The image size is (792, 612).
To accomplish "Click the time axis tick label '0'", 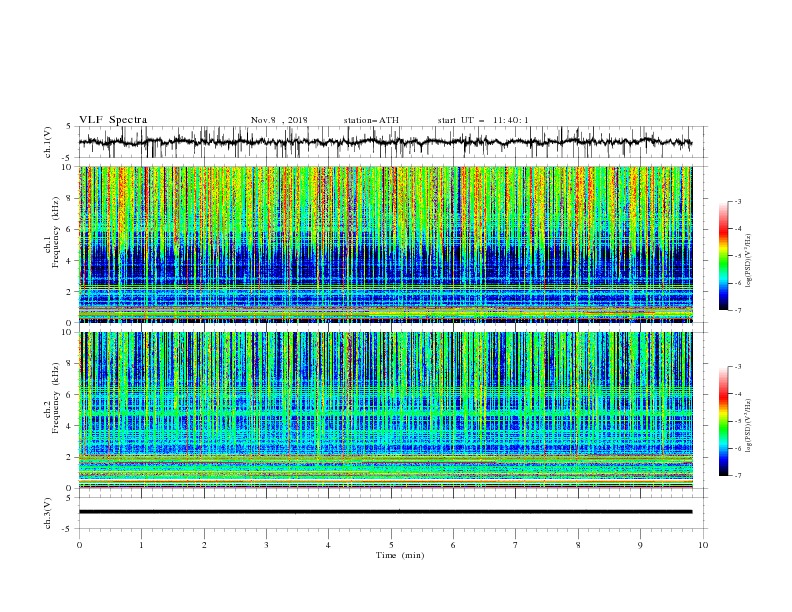I will click(79, 545).
